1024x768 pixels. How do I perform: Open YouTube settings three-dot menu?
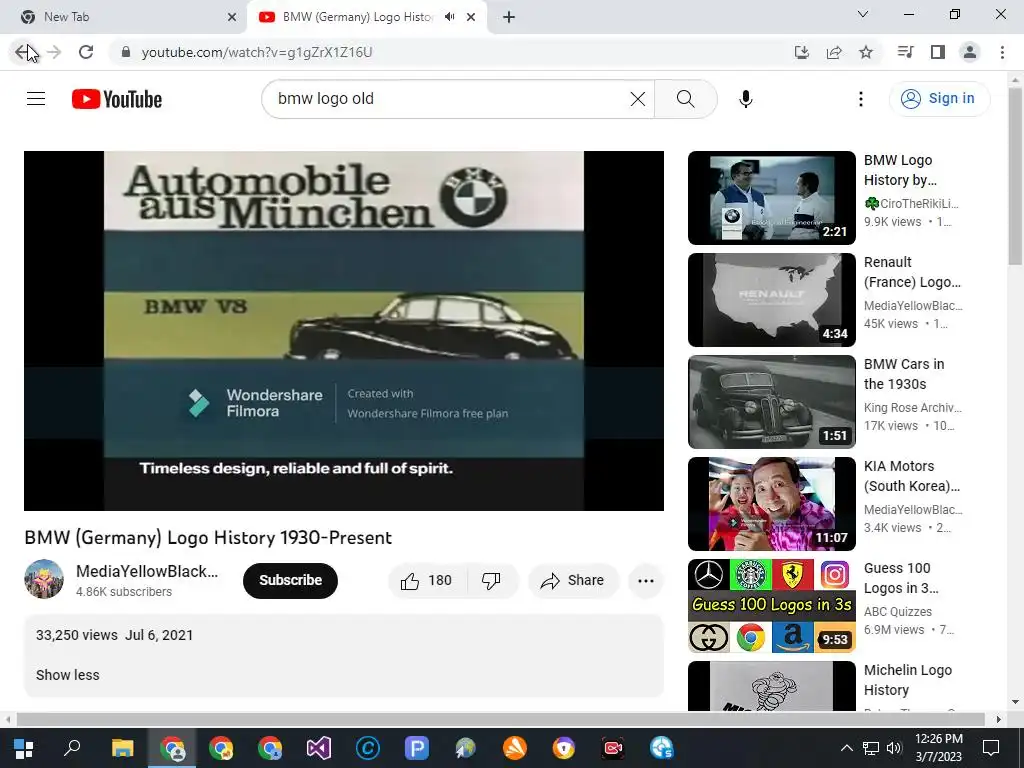[x=861, y=99]
